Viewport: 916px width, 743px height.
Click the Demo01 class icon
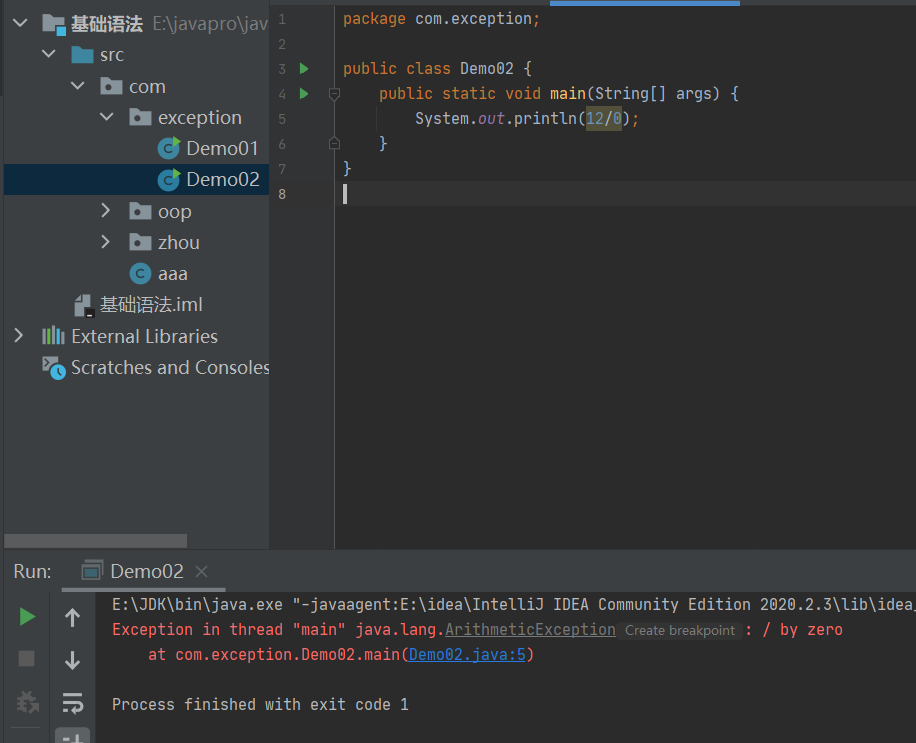pos(169,148)
